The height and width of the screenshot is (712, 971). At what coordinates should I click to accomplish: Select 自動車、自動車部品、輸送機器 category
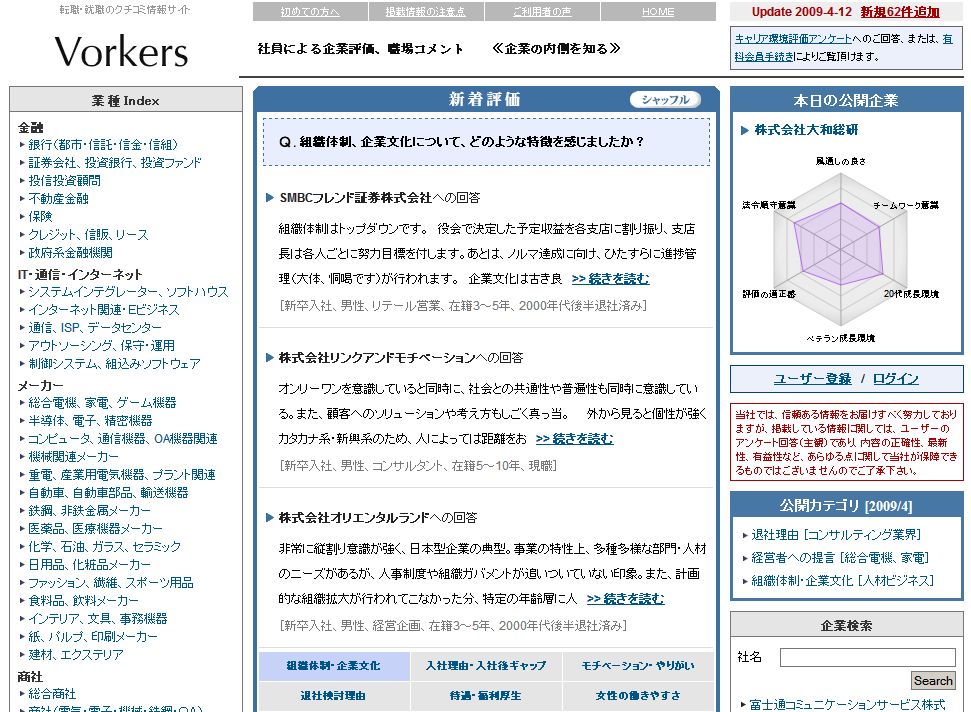(x=108, y=493)
